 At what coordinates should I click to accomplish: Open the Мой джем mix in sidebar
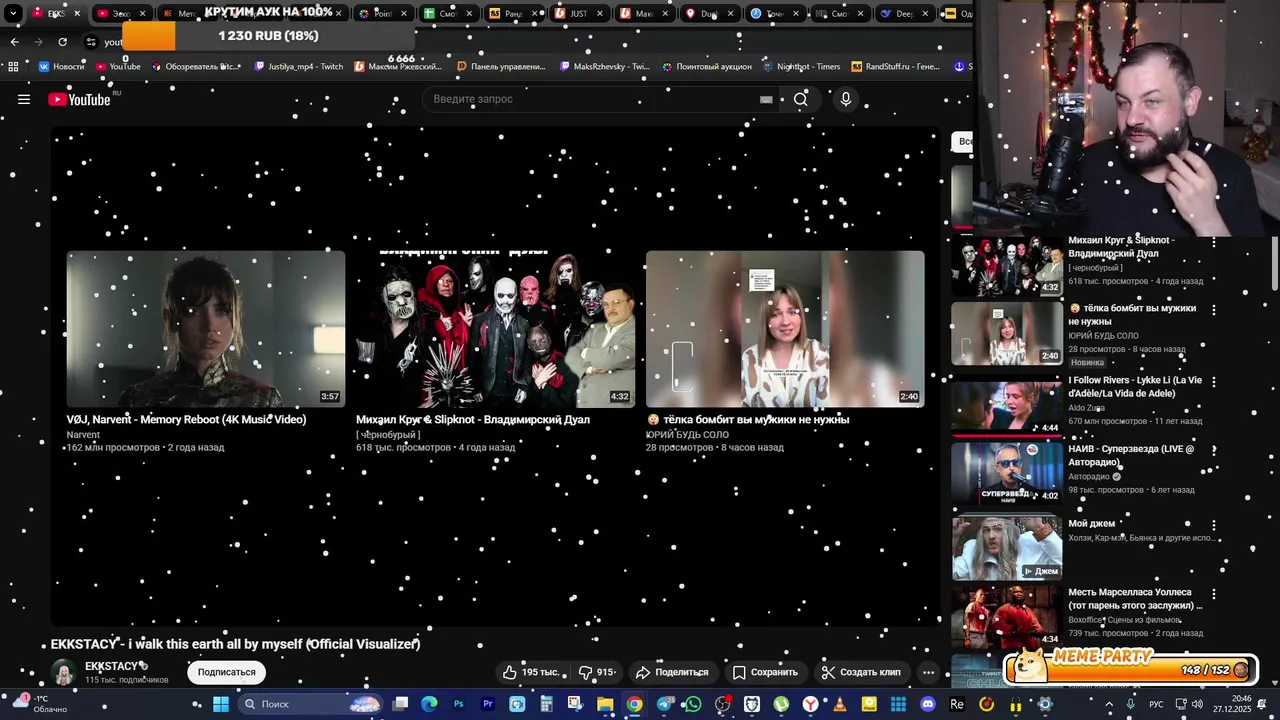pos(1006,547)
